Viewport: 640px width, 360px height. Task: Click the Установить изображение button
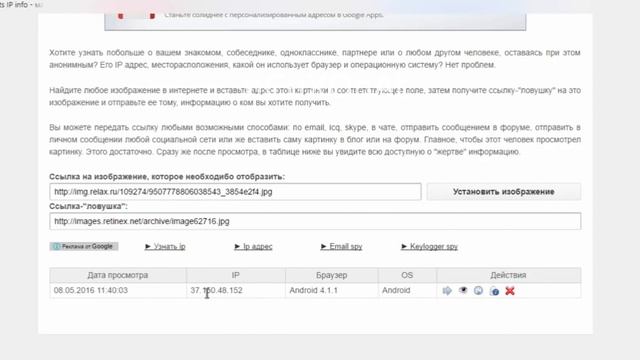pos(504,191)
